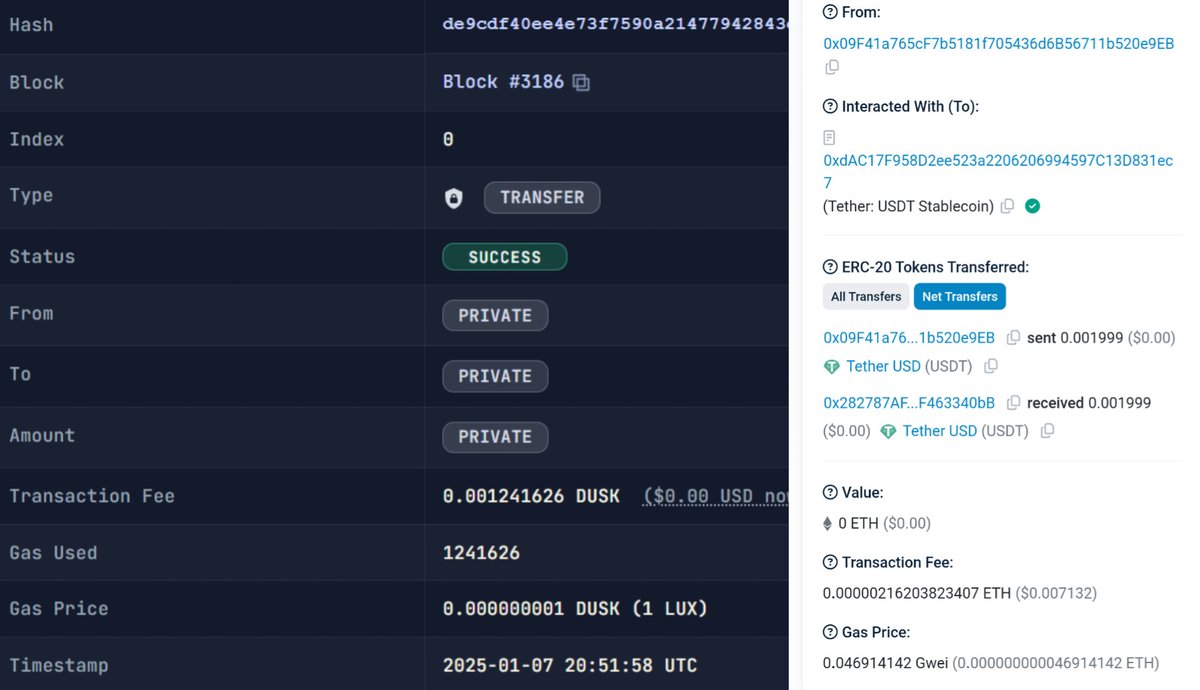Copy Tether USD token in the received row
This screenshot has height=690, width=1200.
[1047, 431]
